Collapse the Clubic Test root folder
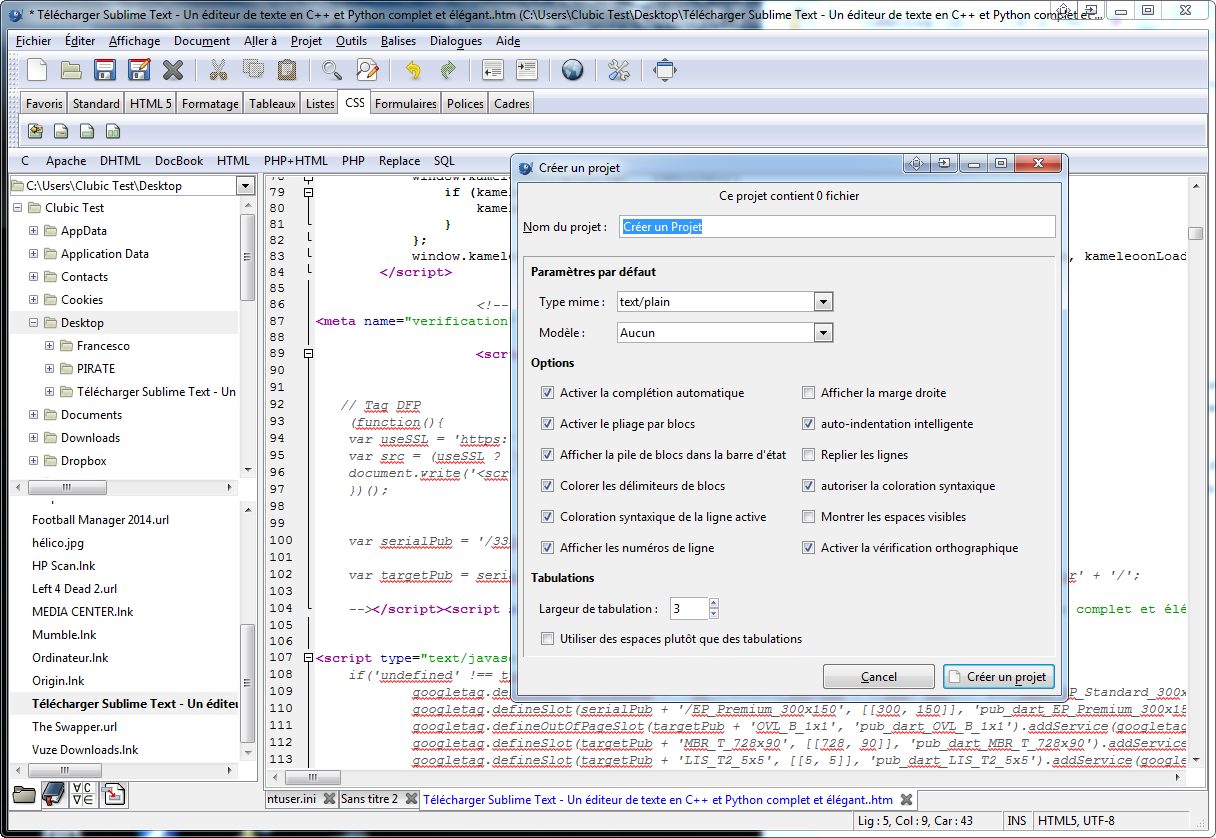1216x838 pixels. pyautogui.click(x=18, y=208)
